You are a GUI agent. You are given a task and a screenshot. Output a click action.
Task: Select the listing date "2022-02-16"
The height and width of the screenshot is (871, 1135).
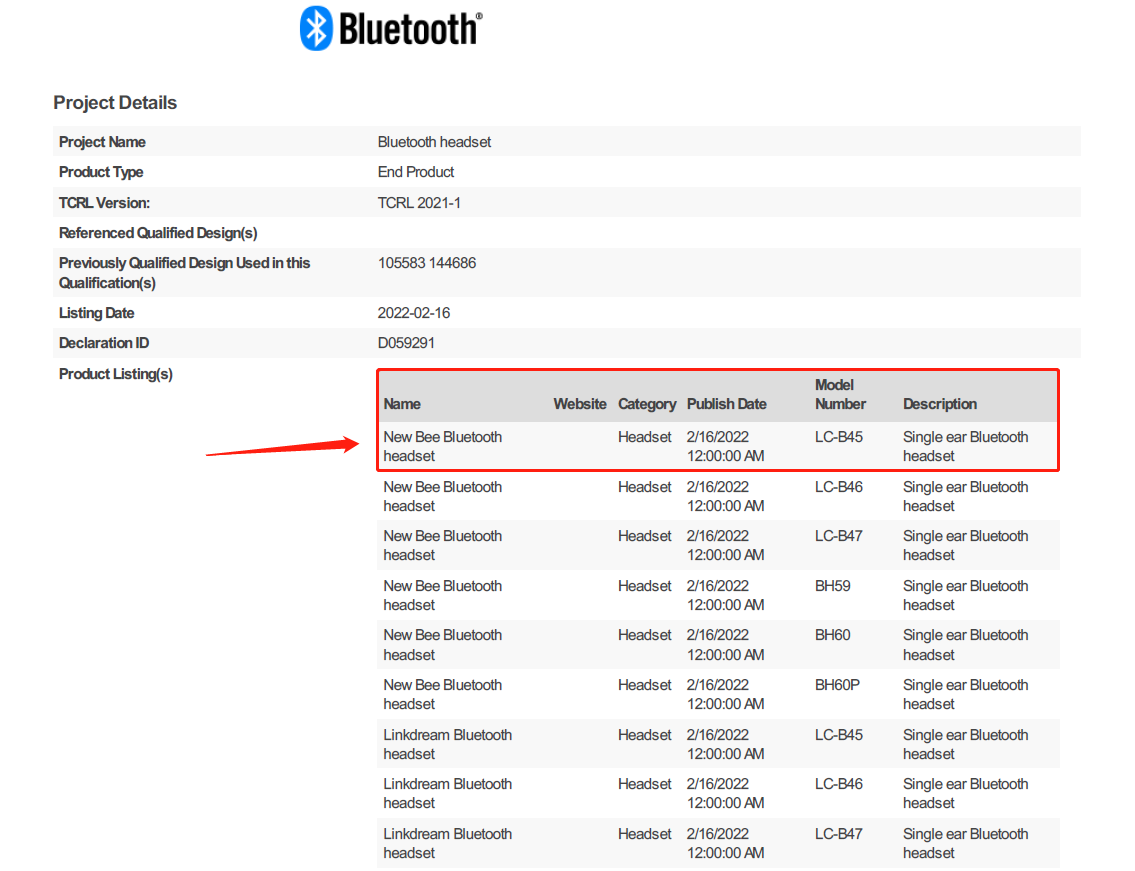coord(414,313)
